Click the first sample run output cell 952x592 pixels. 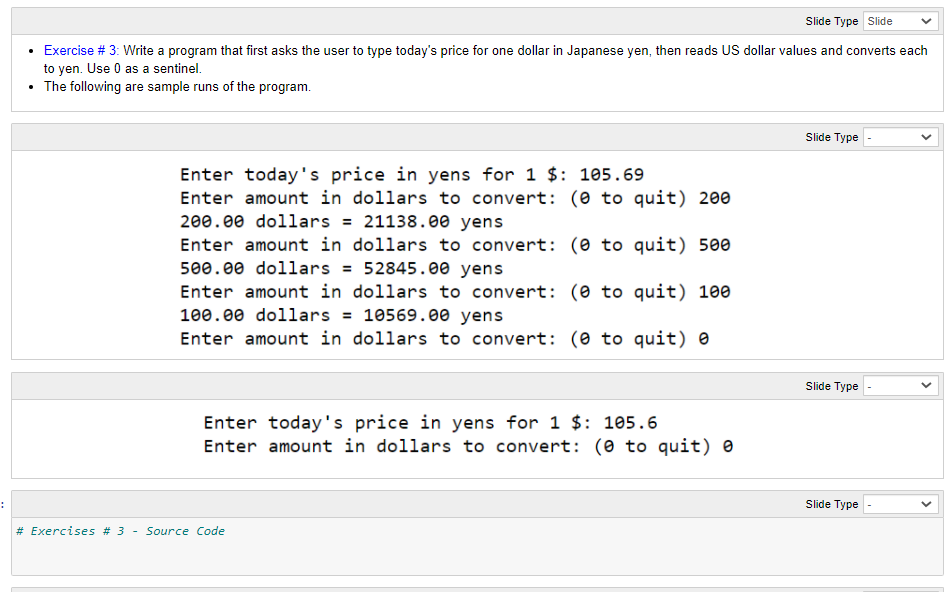click(450, 255)
